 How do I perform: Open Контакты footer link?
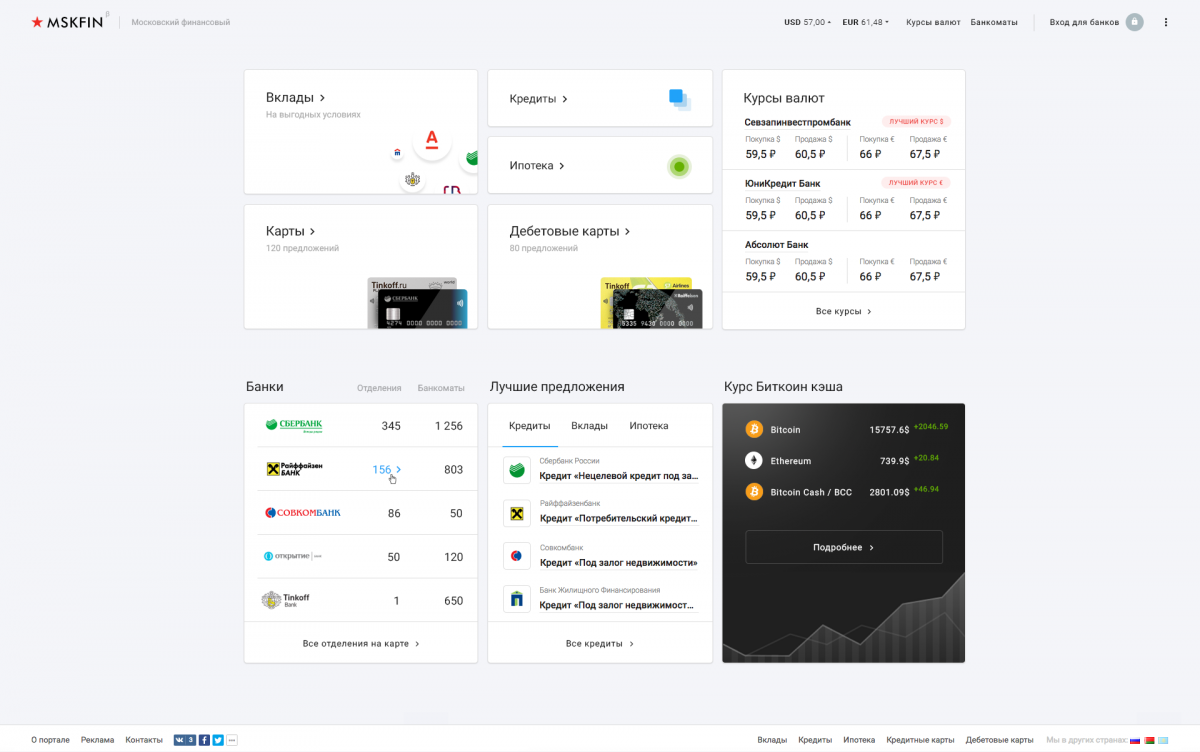(x=144, y=740)
